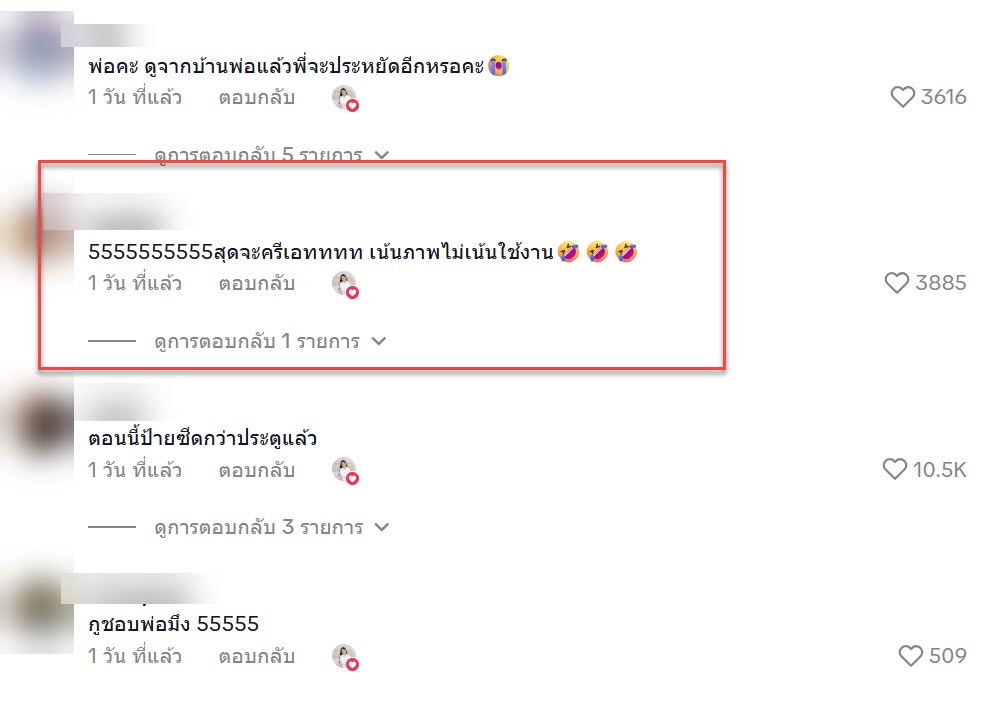
Task: Tap the heart beside 10.5K likes
Action: coord(894,470)
